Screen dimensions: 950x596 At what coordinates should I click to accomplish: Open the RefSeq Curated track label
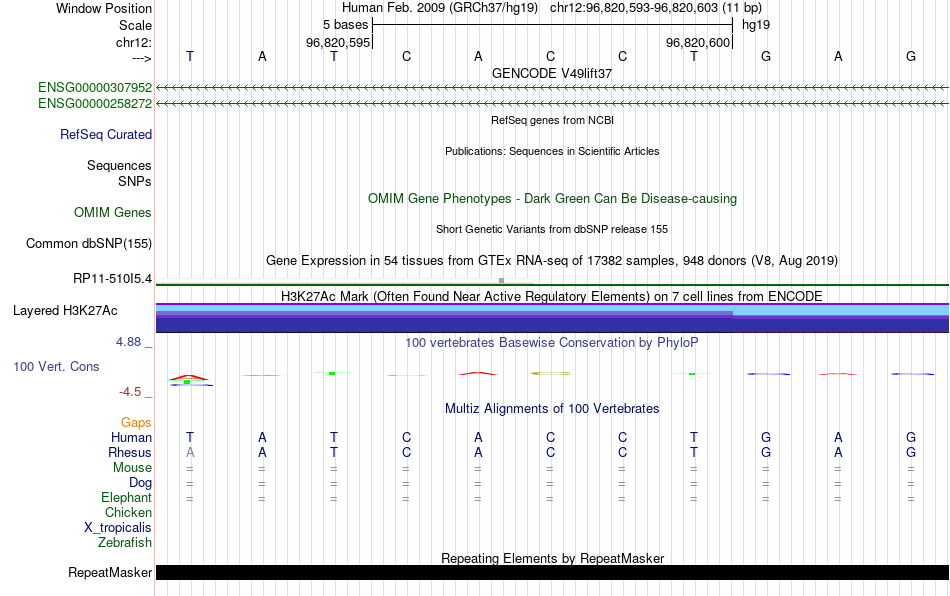tap(106, 134)
